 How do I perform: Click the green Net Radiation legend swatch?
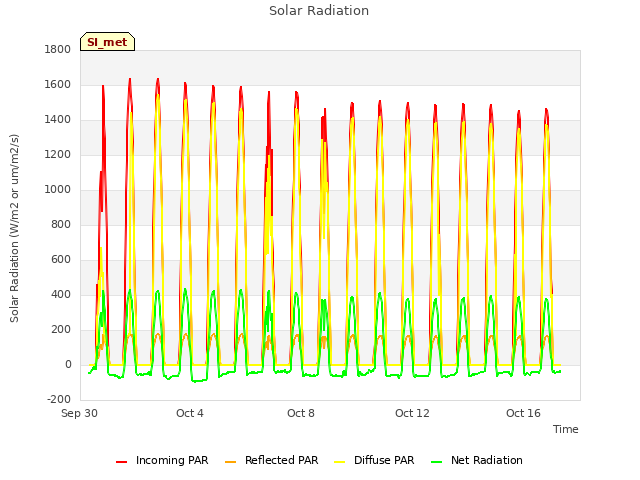coord(437,462)
